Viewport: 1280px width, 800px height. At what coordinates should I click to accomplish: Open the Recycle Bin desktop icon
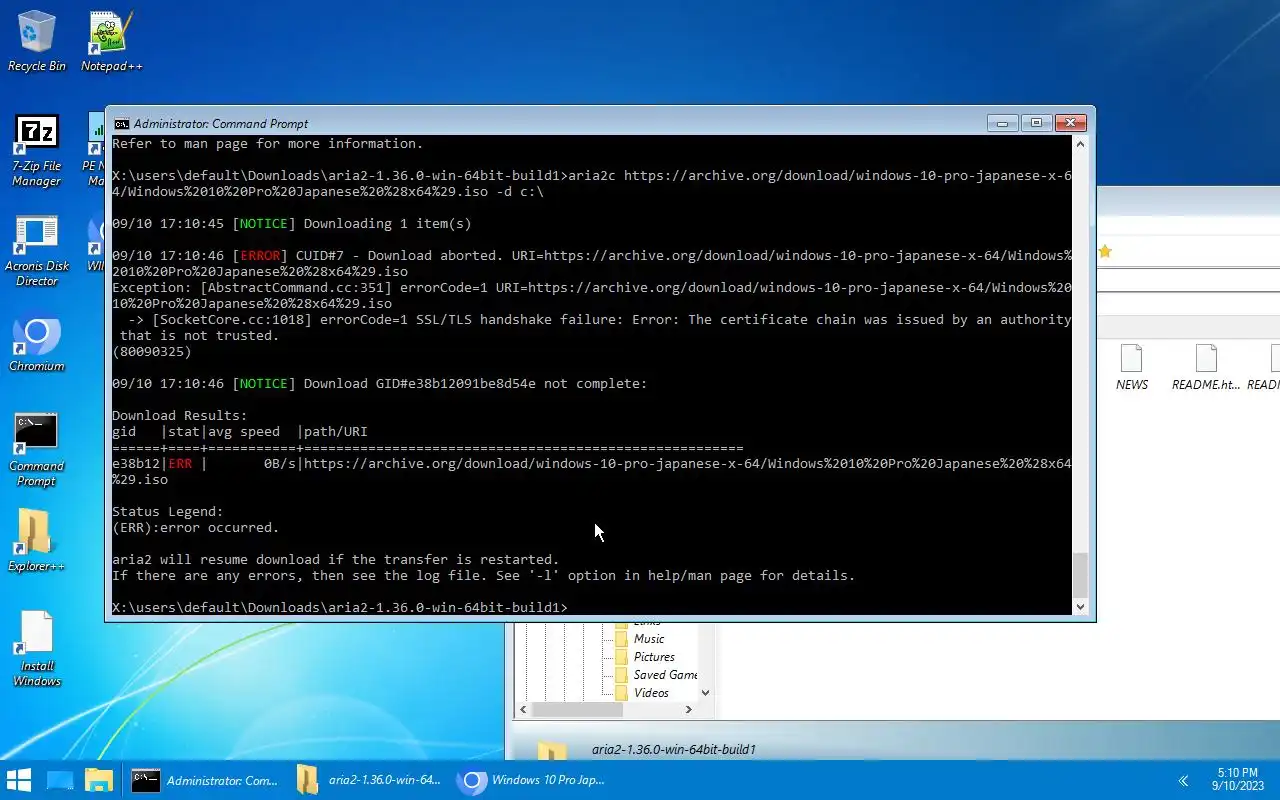37,42
